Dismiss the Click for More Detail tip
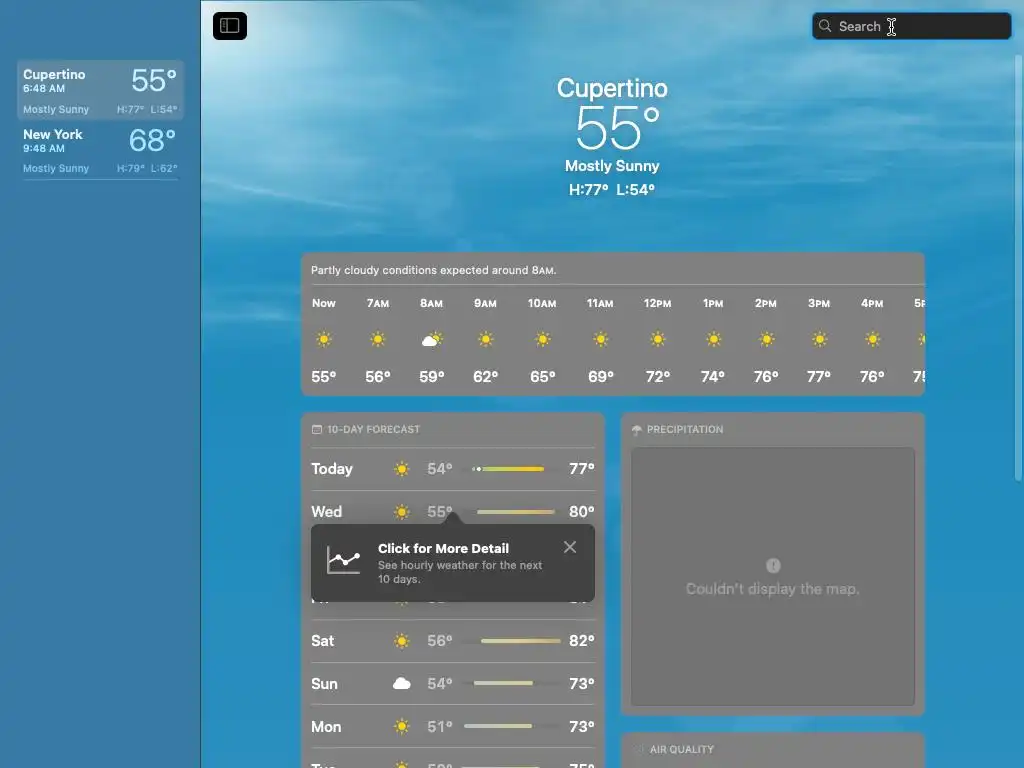This screenshot has height=768, width=1024. 569,547
